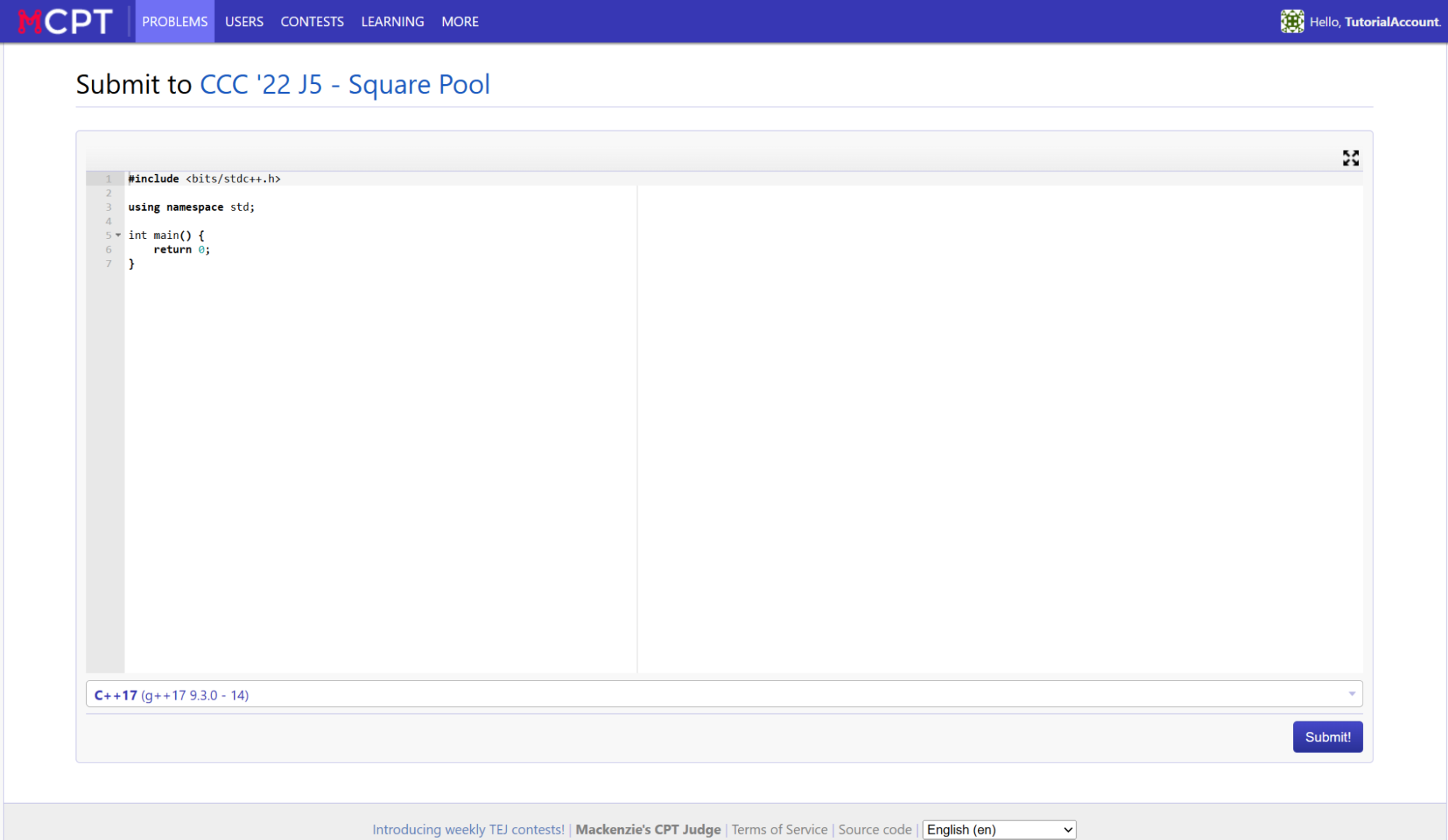Open the Terms of Service page
This screenshot has height=840, width=1448.
tap(779, 829)
